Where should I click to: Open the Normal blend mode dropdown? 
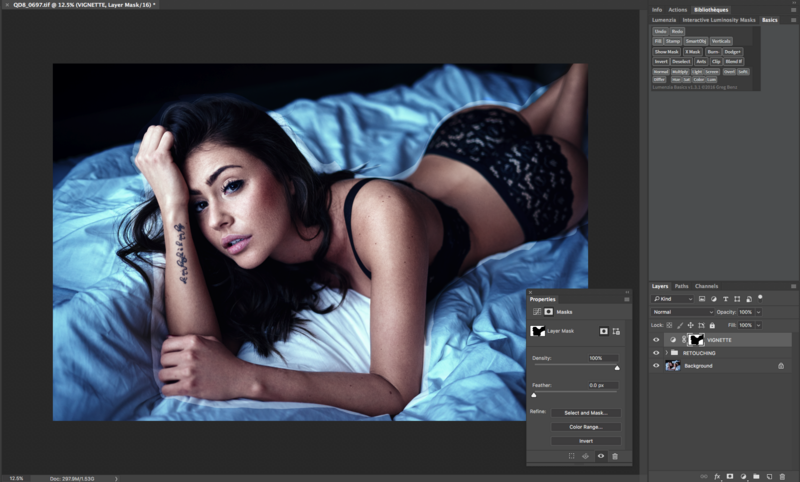coord(682,312)
